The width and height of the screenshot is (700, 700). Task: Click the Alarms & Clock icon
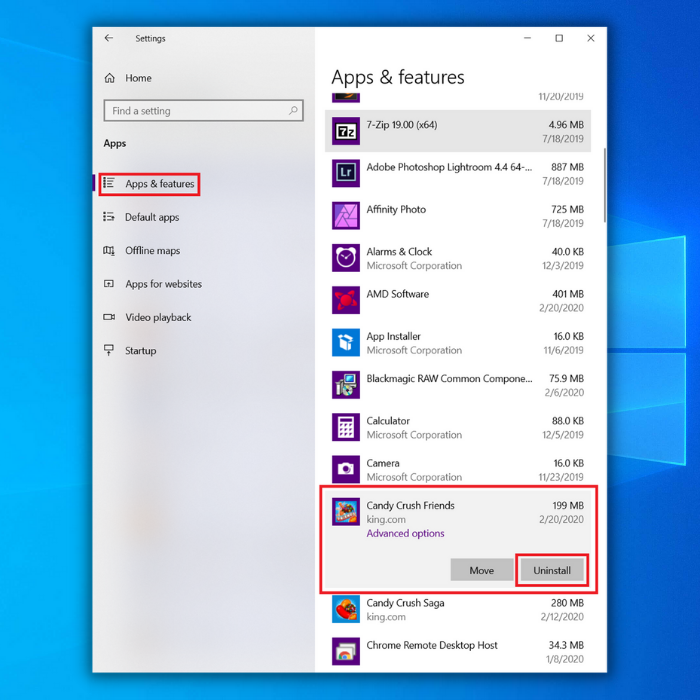click(x=346, y=258)
